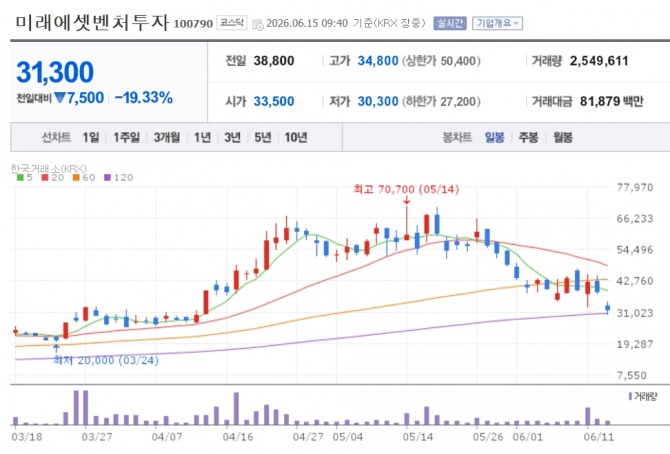The width and height of the screenshot is (670, 454).
Task: Open the 기업개요 dropdown
Action: pyautogui.click(x=497, y=23)
